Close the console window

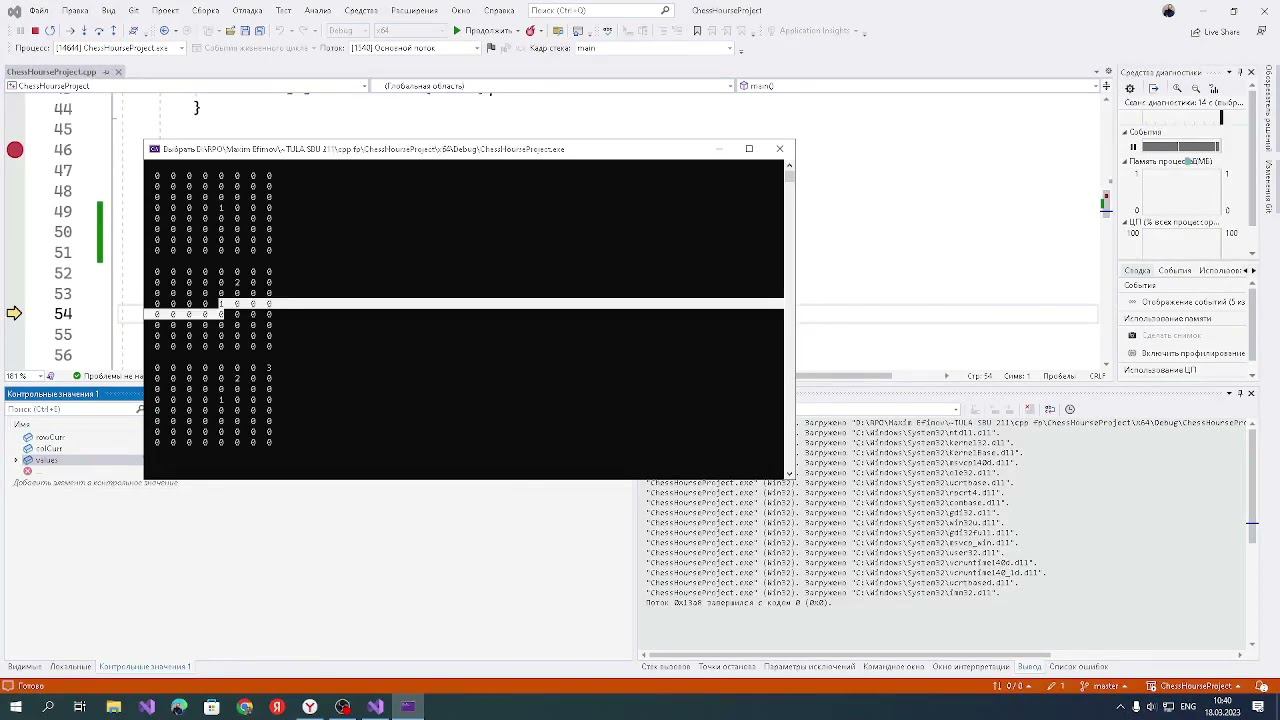(780, 149)
